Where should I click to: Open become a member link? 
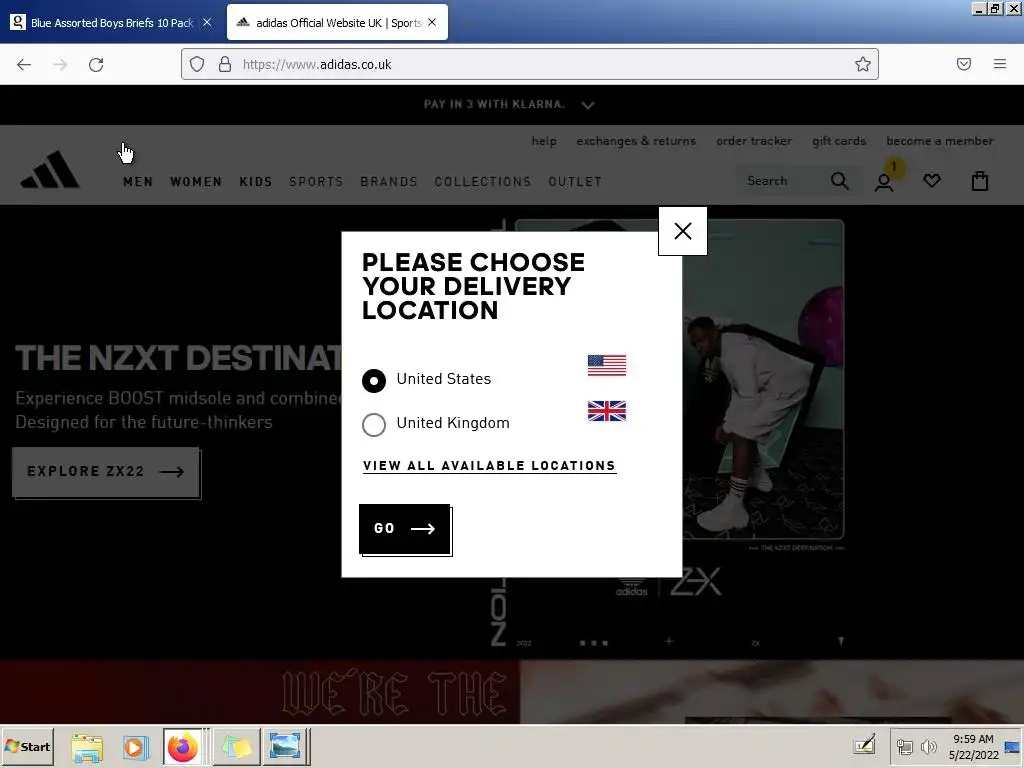(940, 141)
